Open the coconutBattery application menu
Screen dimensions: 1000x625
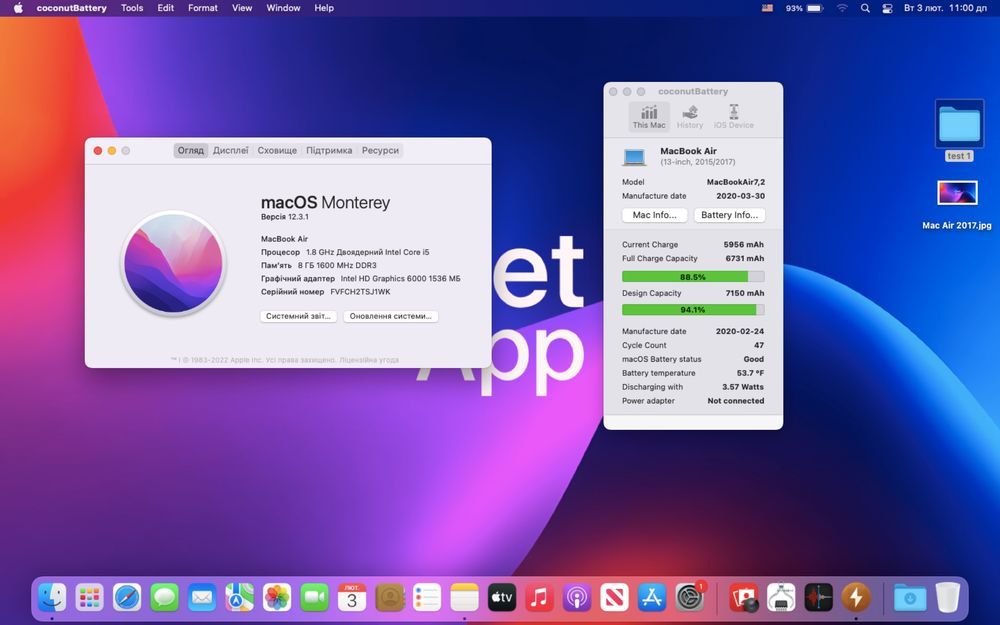coord(71,8)
